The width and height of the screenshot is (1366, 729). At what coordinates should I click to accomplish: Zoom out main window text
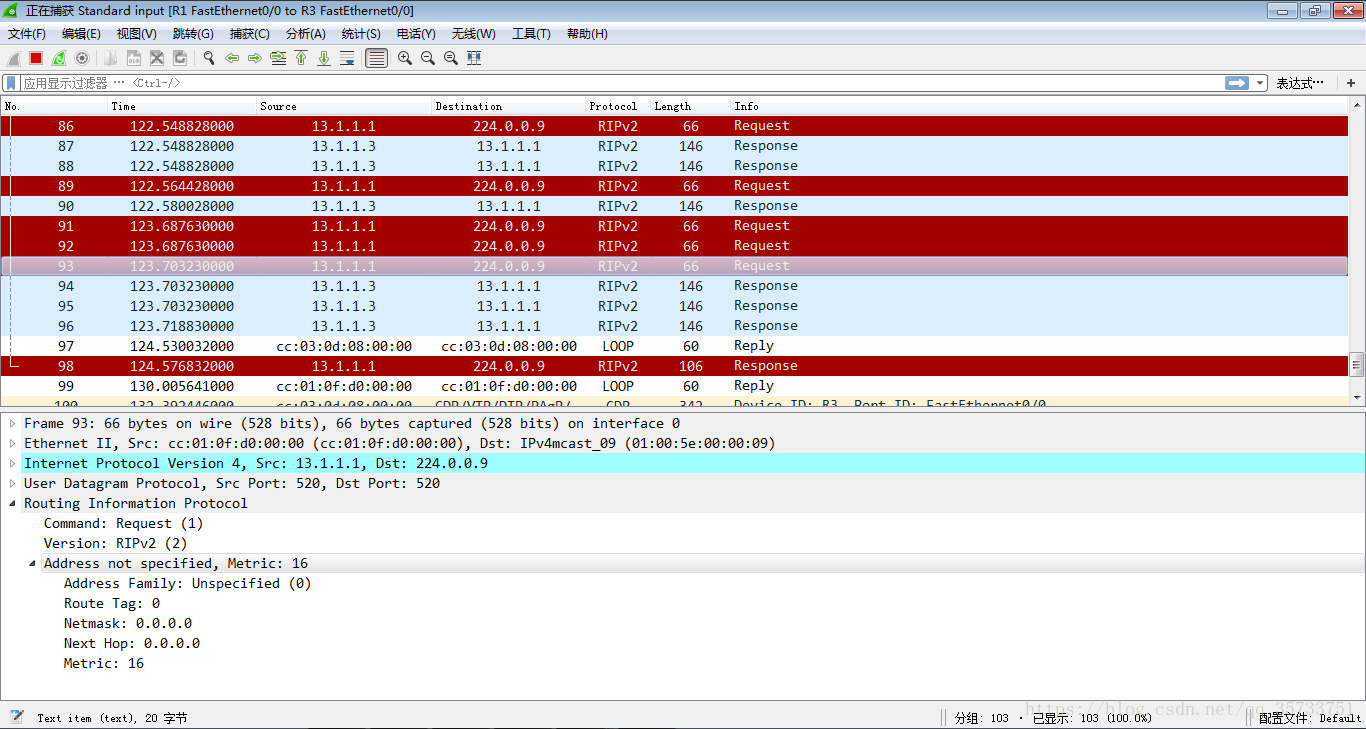coord(428,58)
